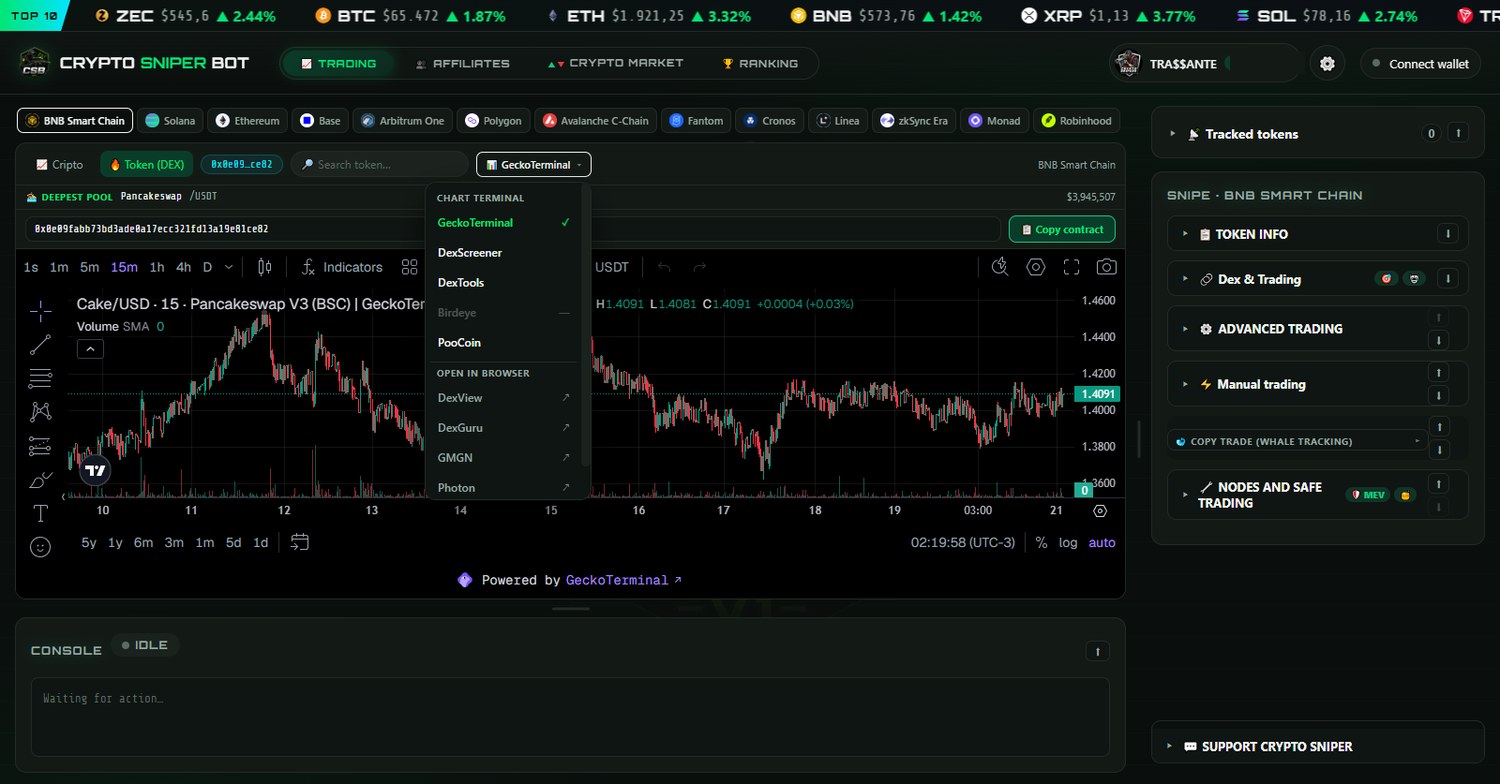This screenshot has width=1500, height=784.
Task: Follow the GeckoTerminal powered-by link
Action: point(624,580)
